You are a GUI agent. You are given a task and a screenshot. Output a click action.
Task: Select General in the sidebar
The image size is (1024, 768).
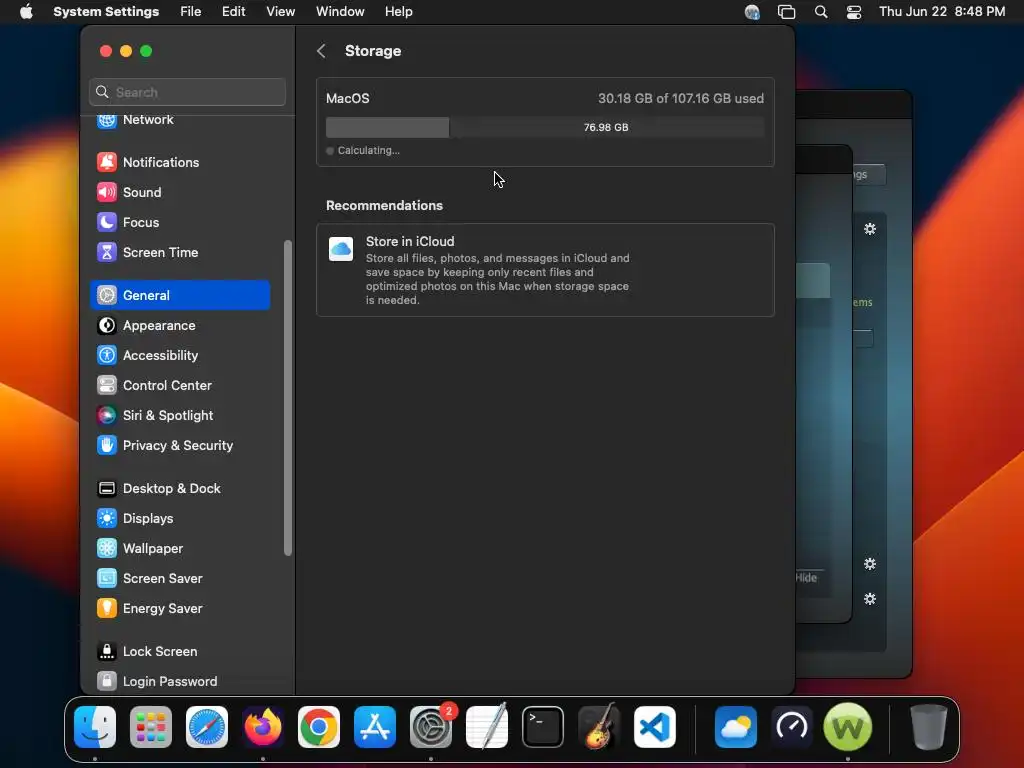coord(180,295)
